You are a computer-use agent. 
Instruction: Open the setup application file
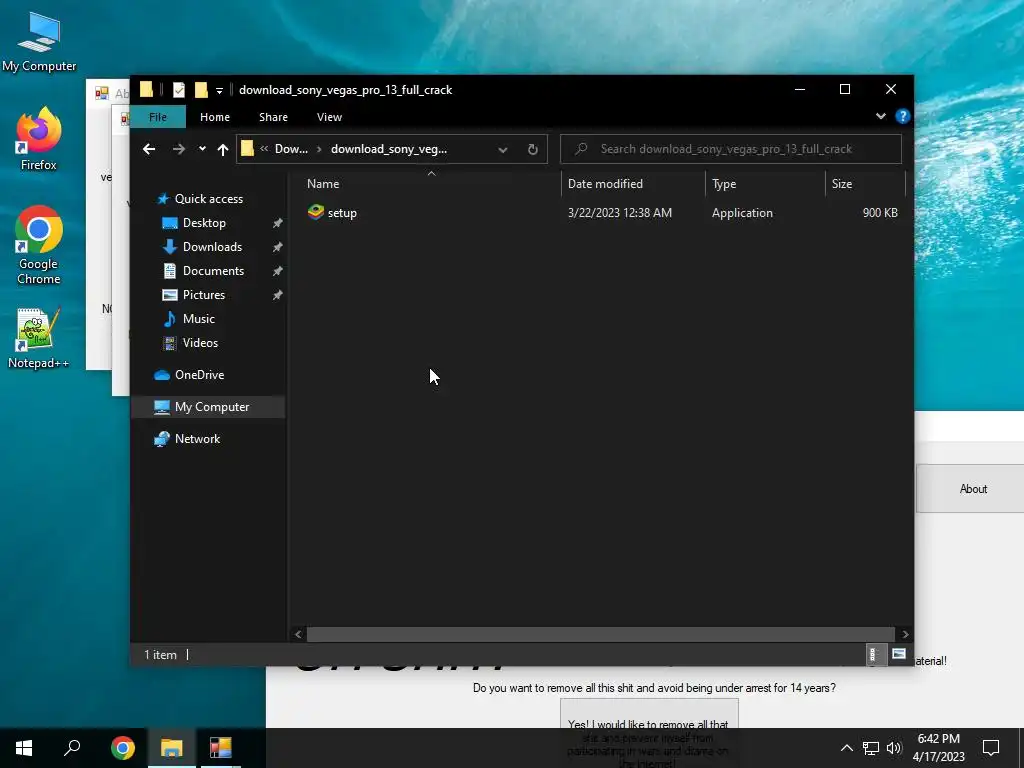click(332, 213)
